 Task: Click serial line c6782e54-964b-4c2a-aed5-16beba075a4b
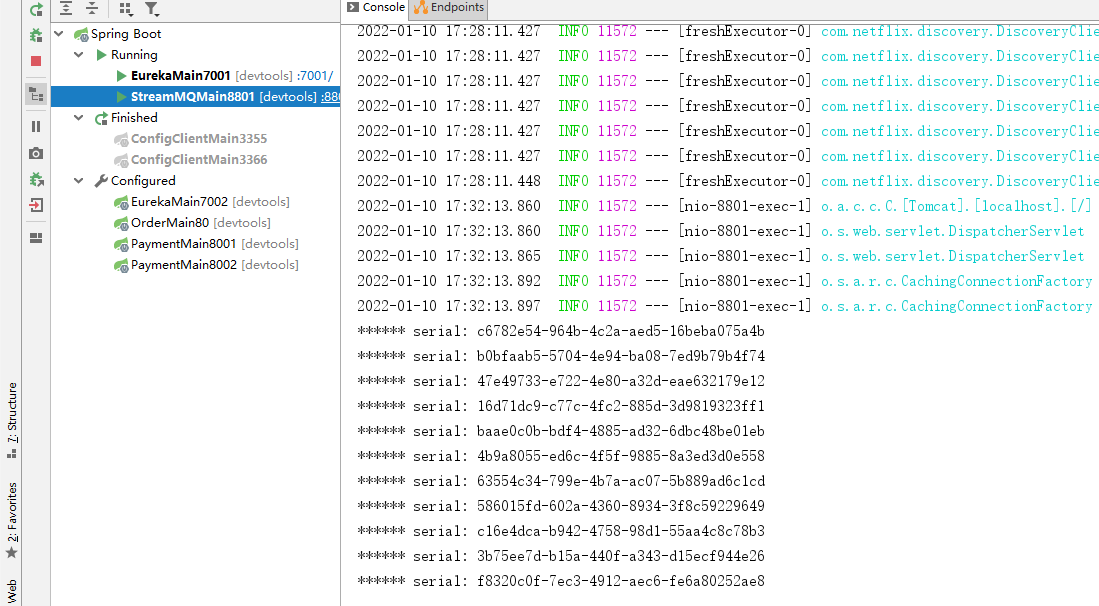point(561,331)
